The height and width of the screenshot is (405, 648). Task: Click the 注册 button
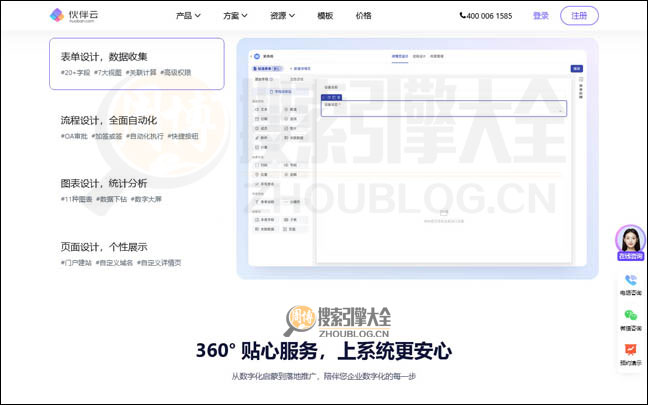tap(579, 16)
